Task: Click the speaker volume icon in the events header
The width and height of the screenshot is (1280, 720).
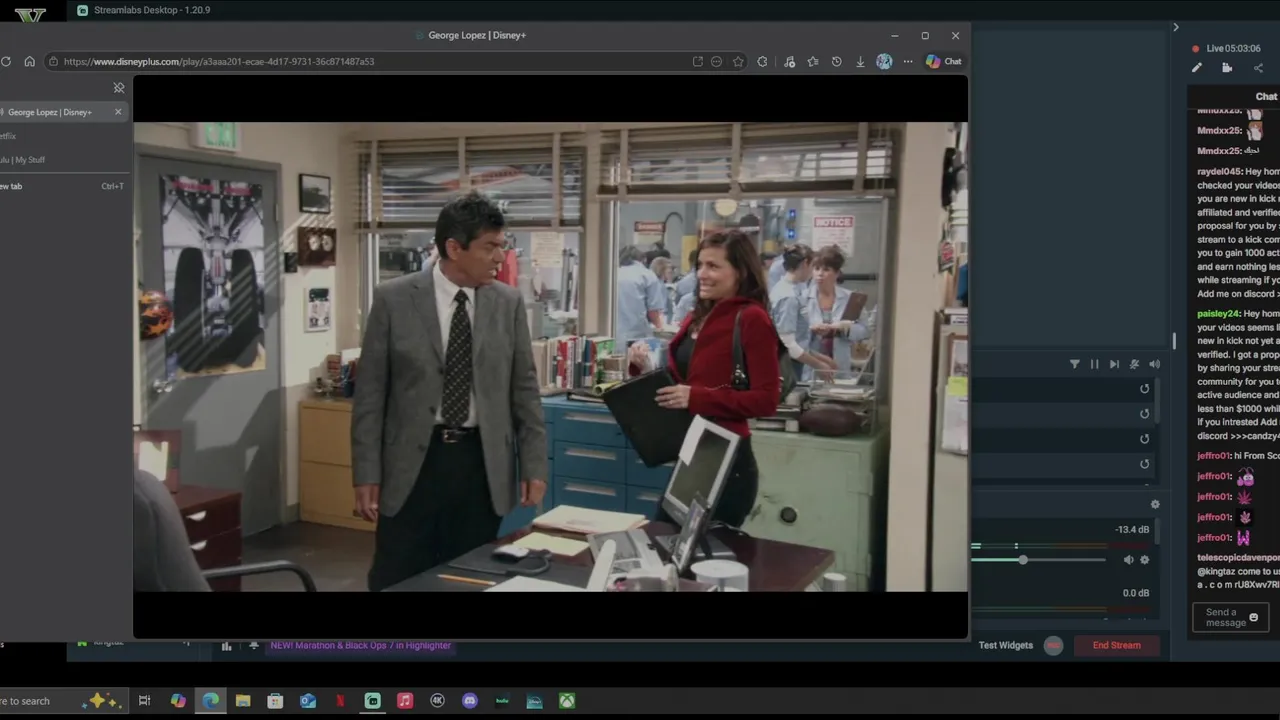Action: click(x=1154, y=364)
